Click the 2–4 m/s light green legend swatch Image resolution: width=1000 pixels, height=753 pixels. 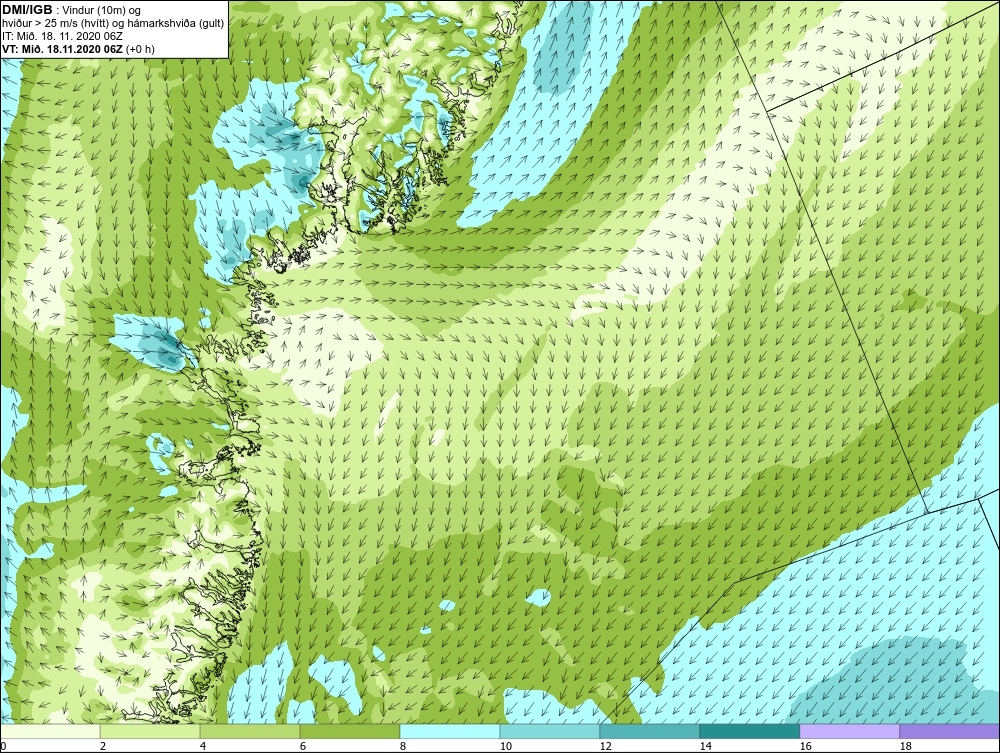click(150, 731)
